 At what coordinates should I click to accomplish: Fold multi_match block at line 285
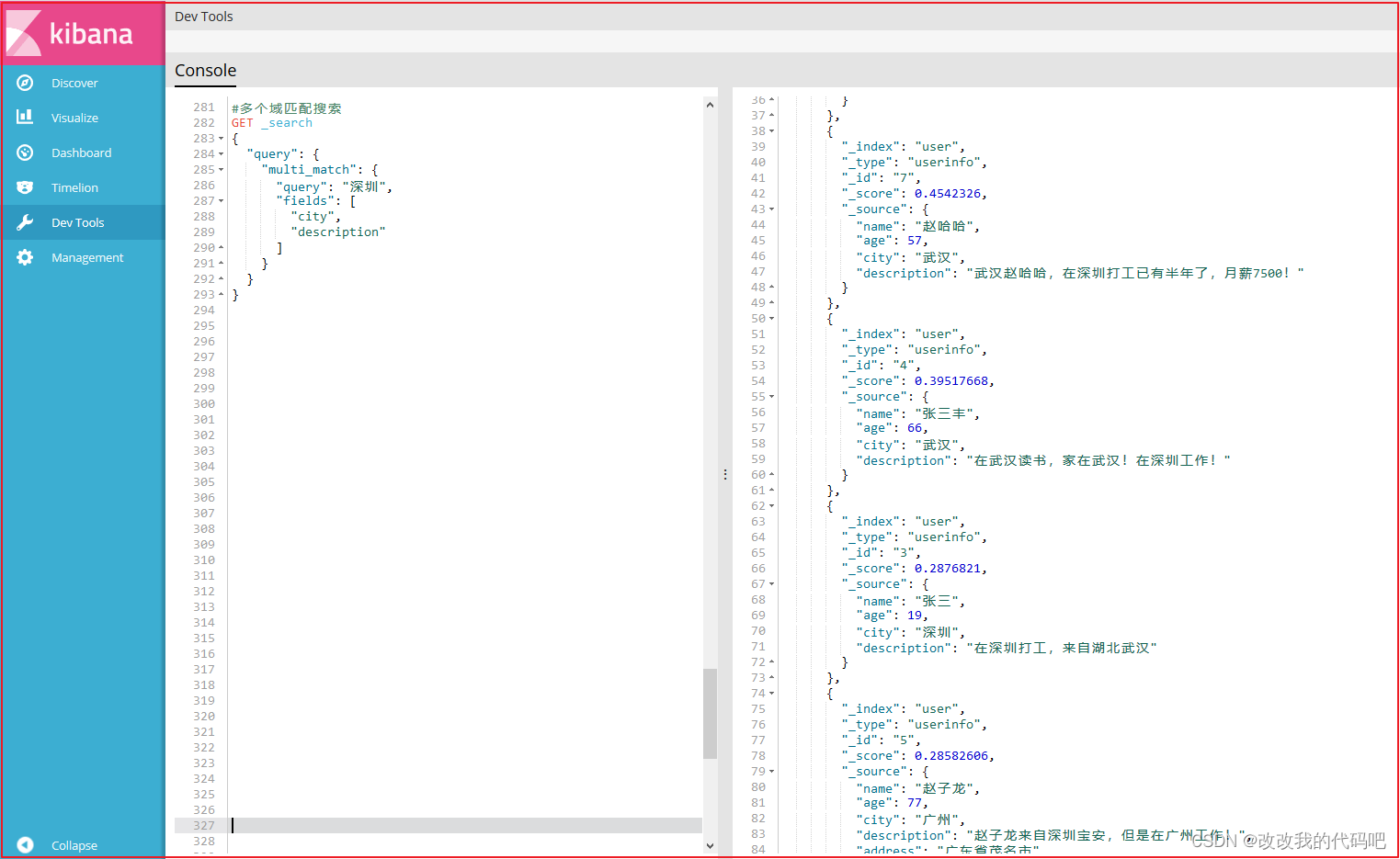(221, 170)
